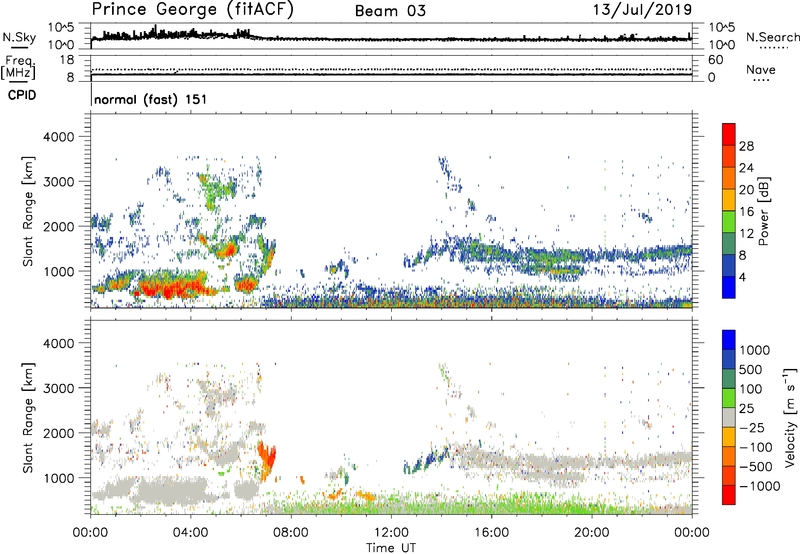Click the 'Beam 03' label
This screenshot has width=800, height=554.
click(x=390, y=11)
